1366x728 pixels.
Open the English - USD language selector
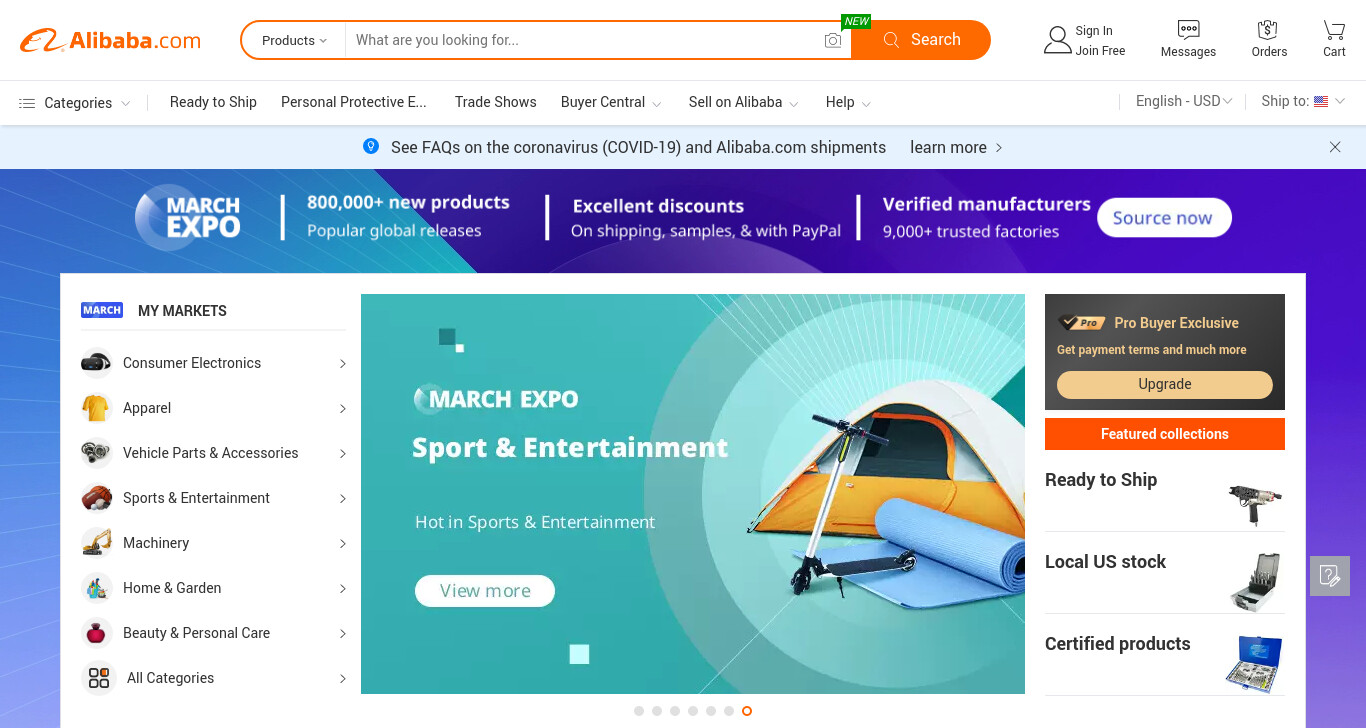click(1184, 101)
